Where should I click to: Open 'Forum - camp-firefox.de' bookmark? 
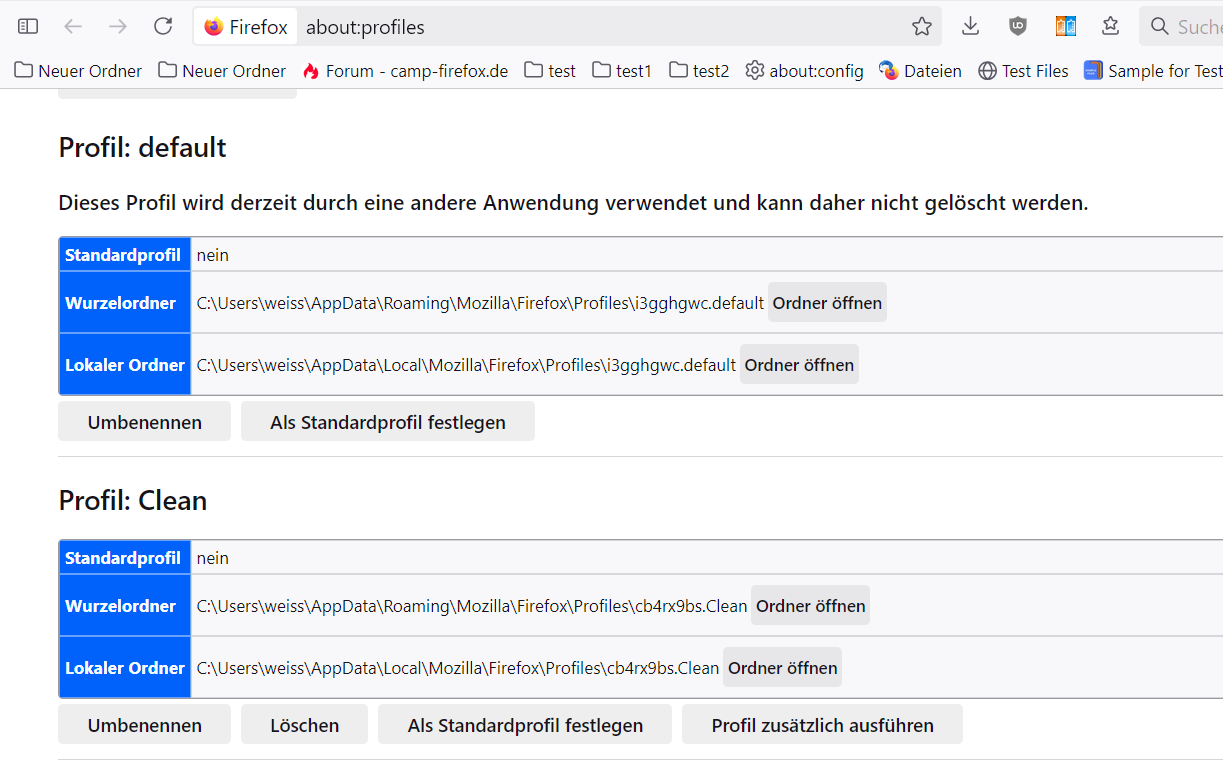405,71
